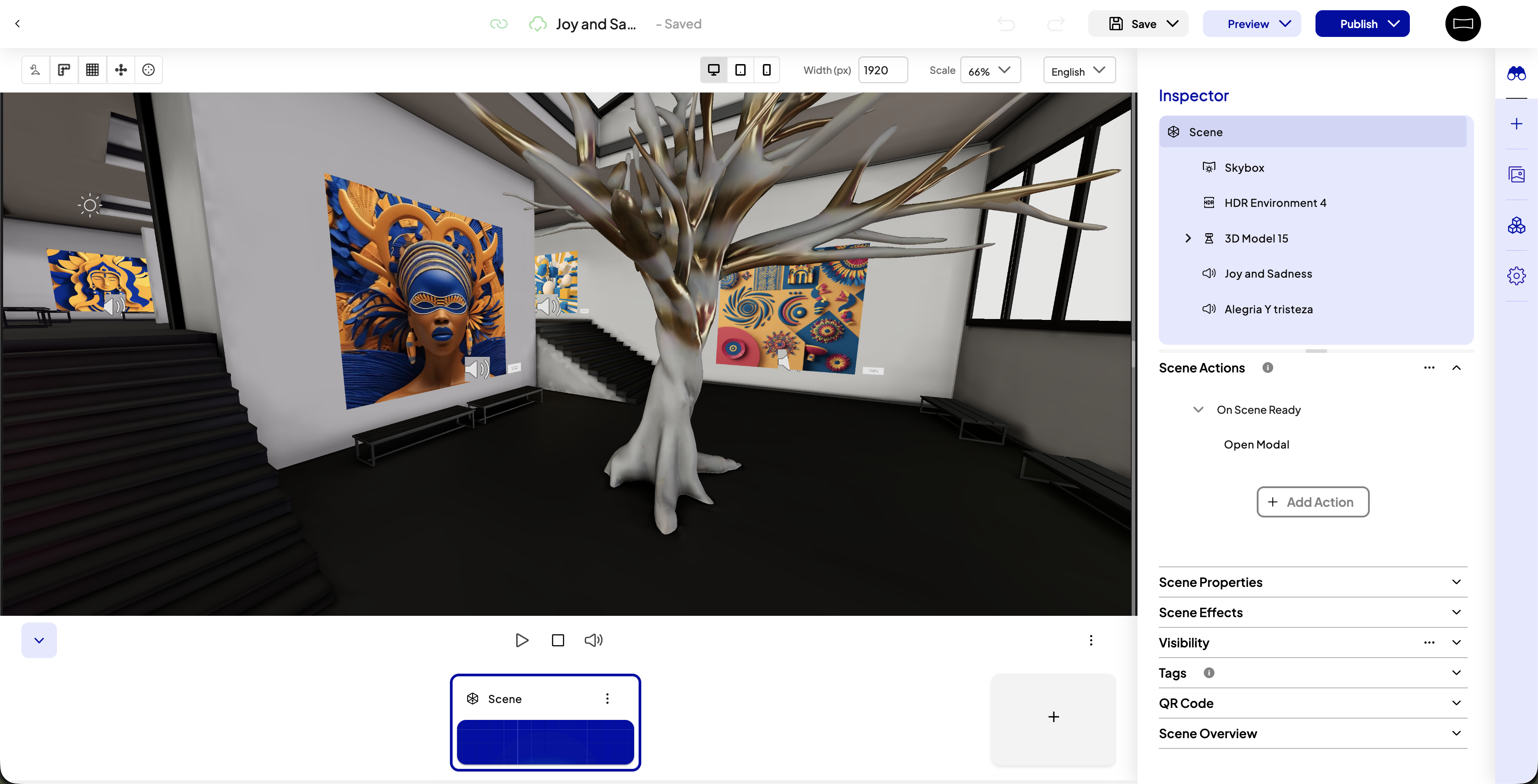Expand the QR Code section
Image resolution: width=1538 pixels, height=784 pixels.
coord(1456,703)
